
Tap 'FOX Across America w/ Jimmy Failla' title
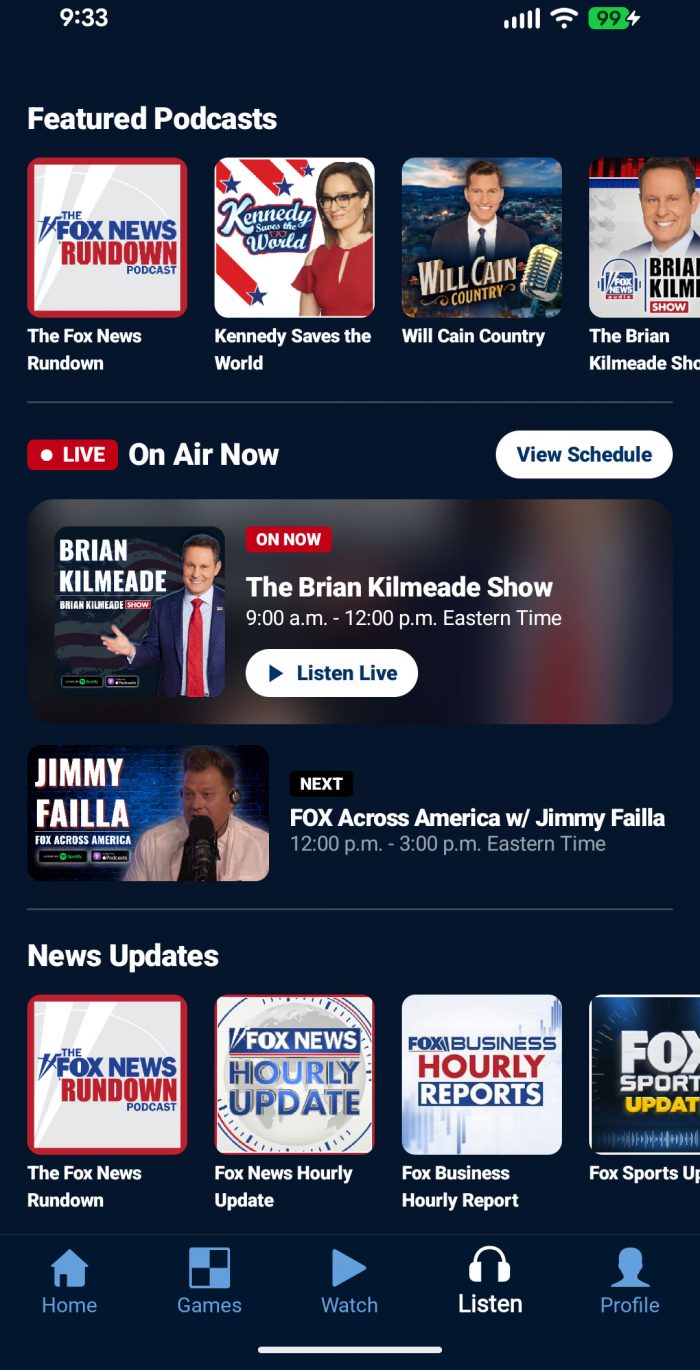(477, 818)
